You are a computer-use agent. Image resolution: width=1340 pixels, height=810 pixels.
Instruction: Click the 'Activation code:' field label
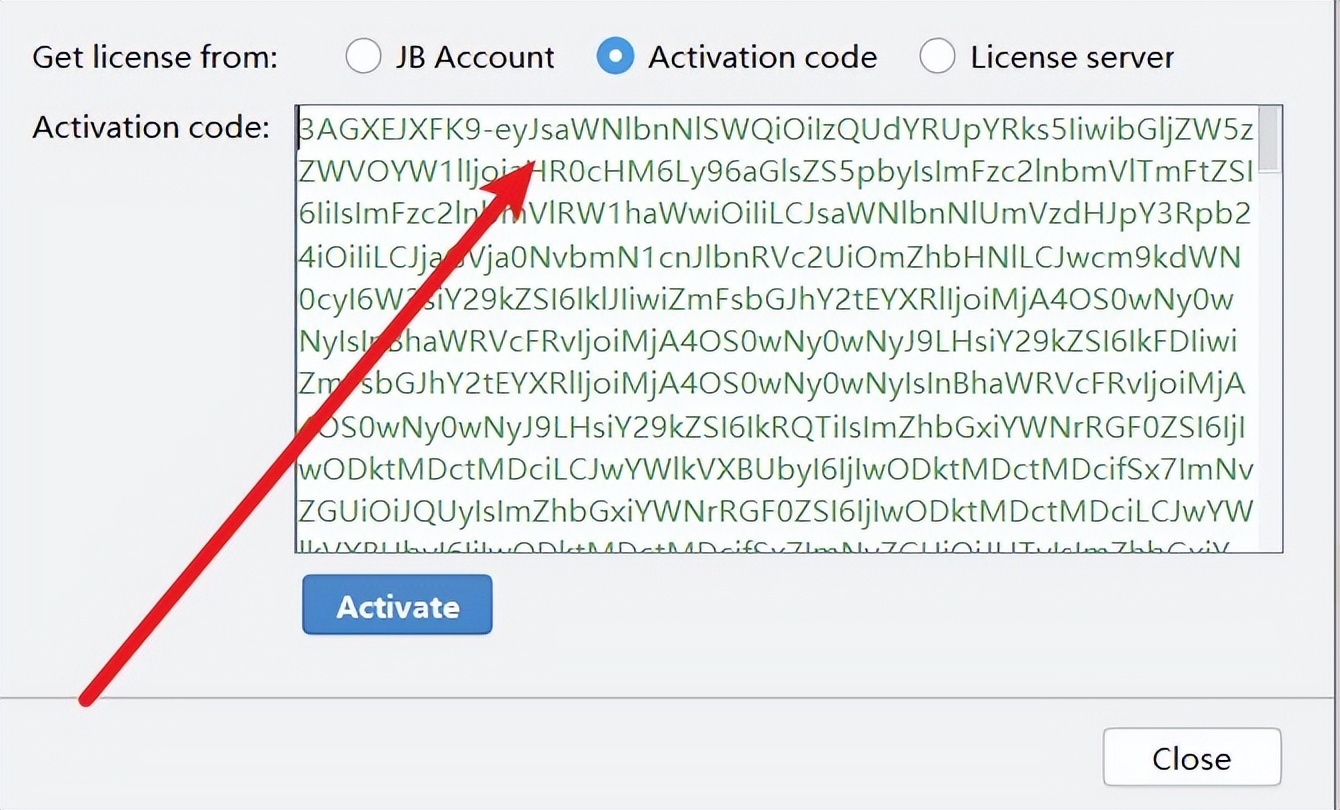[x=151, y=127]
